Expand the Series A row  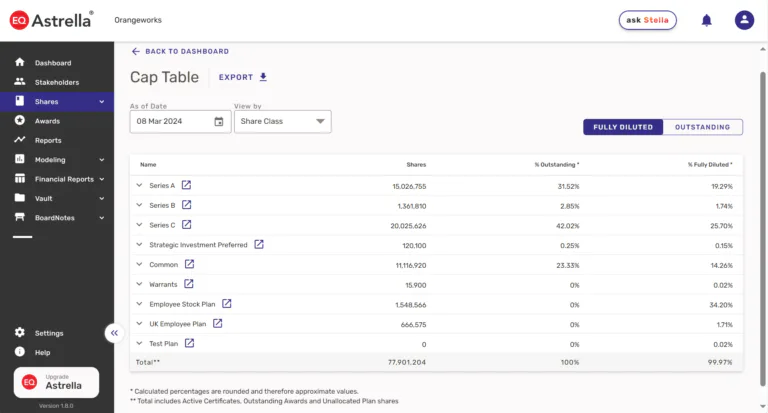[x=139, y=185]
